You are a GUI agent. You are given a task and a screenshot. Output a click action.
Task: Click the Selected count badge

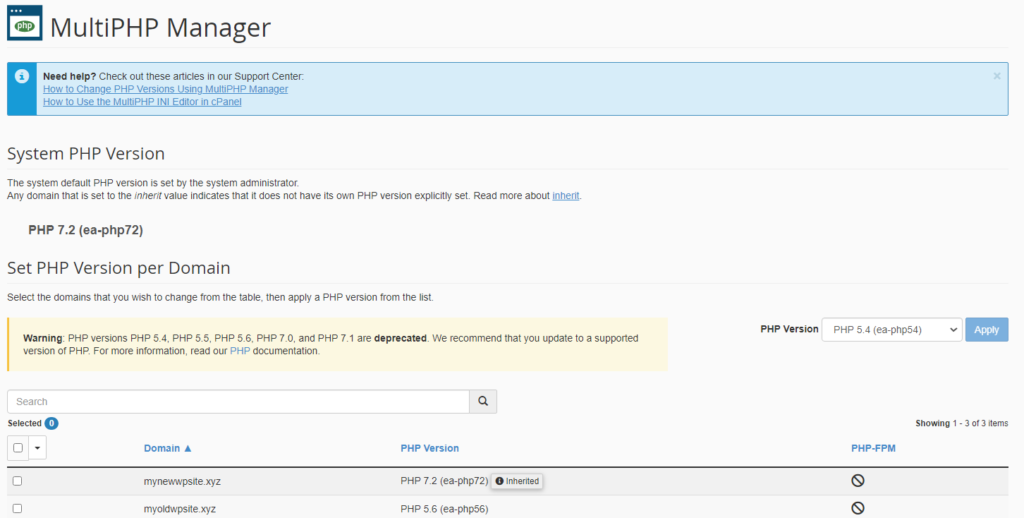[51, 423]
